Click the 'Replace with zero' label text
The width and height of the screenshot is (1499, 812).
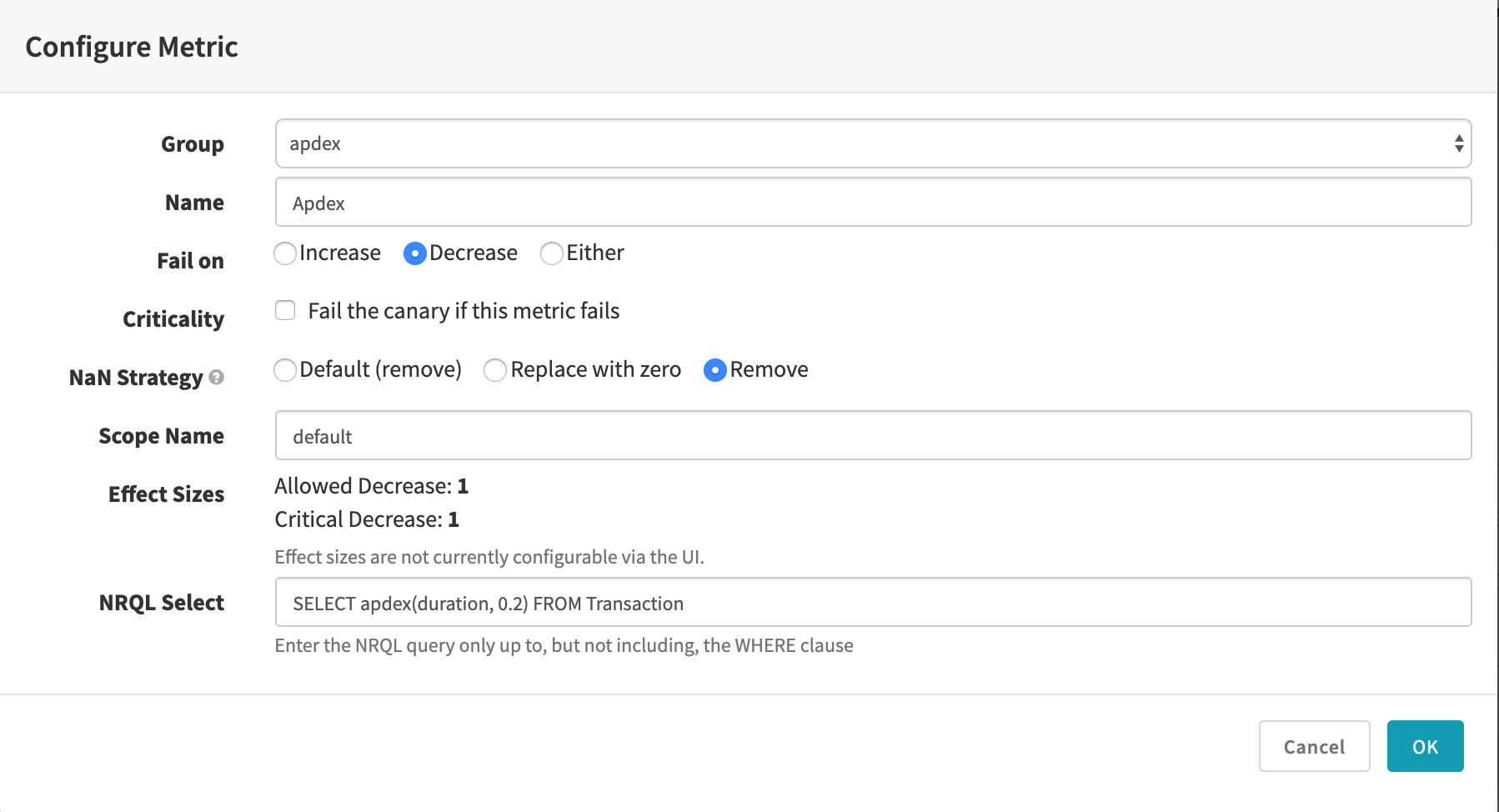click(595, 370)
